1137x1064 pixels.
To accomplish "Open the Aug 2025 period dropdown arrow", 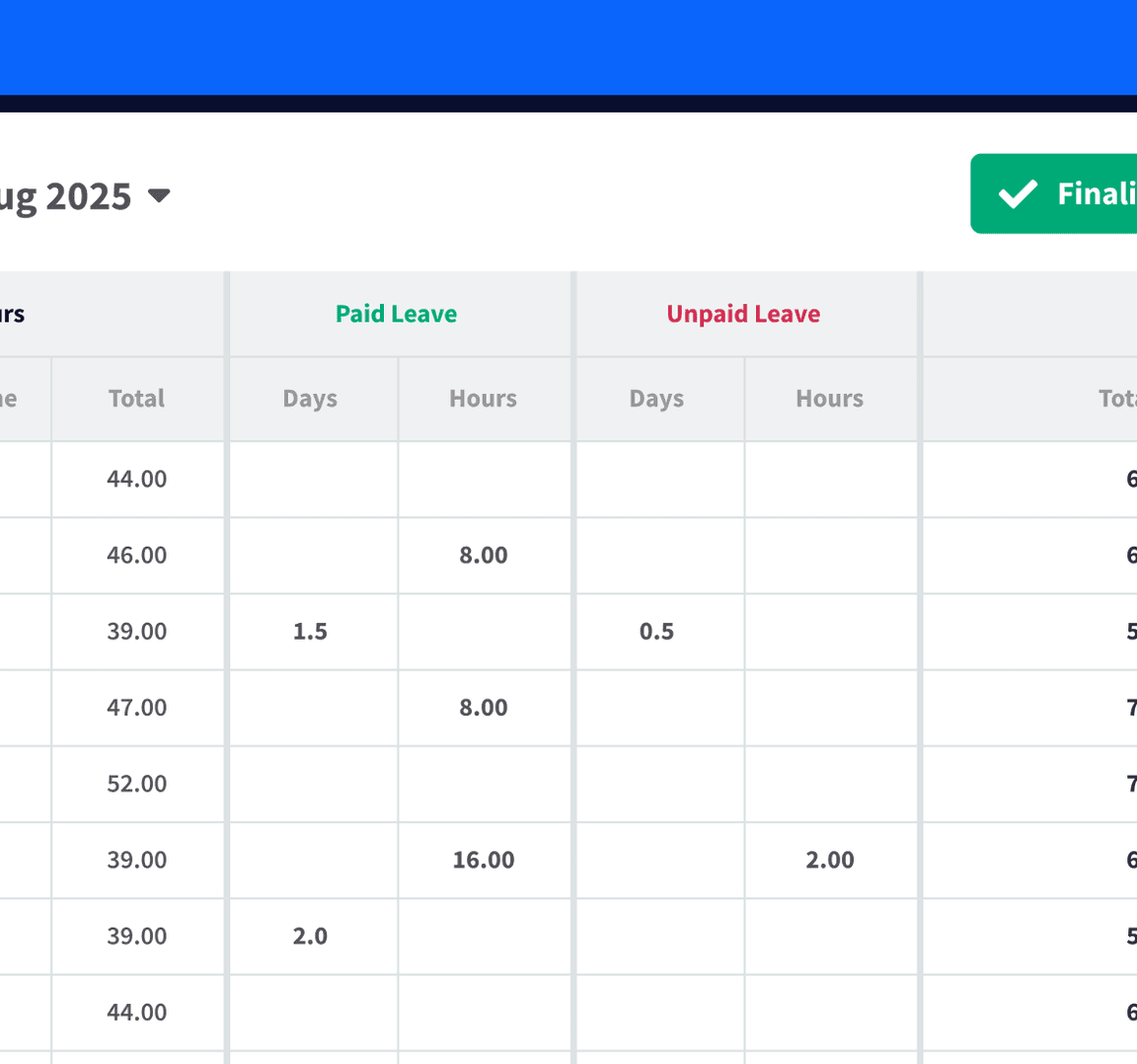I will pos(159,195).
